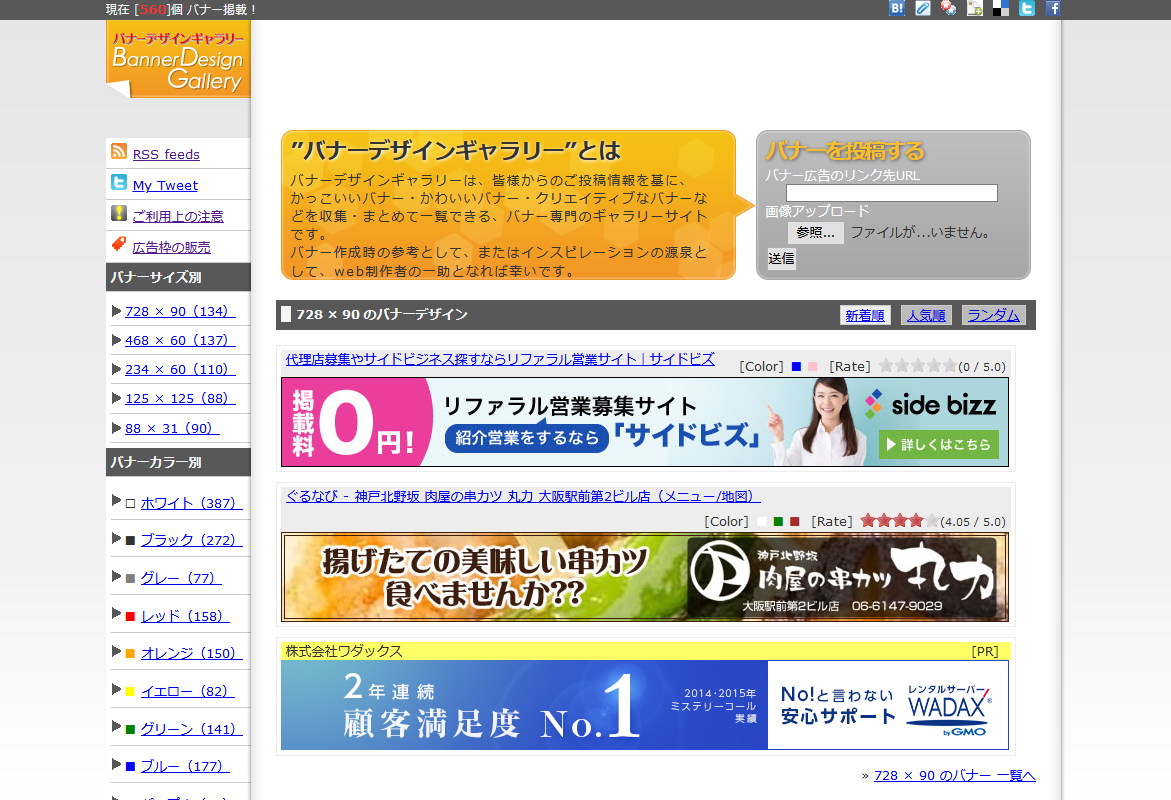
Task: Click the paperclip Livedoor Clip icon
Action: pos(923,8)
